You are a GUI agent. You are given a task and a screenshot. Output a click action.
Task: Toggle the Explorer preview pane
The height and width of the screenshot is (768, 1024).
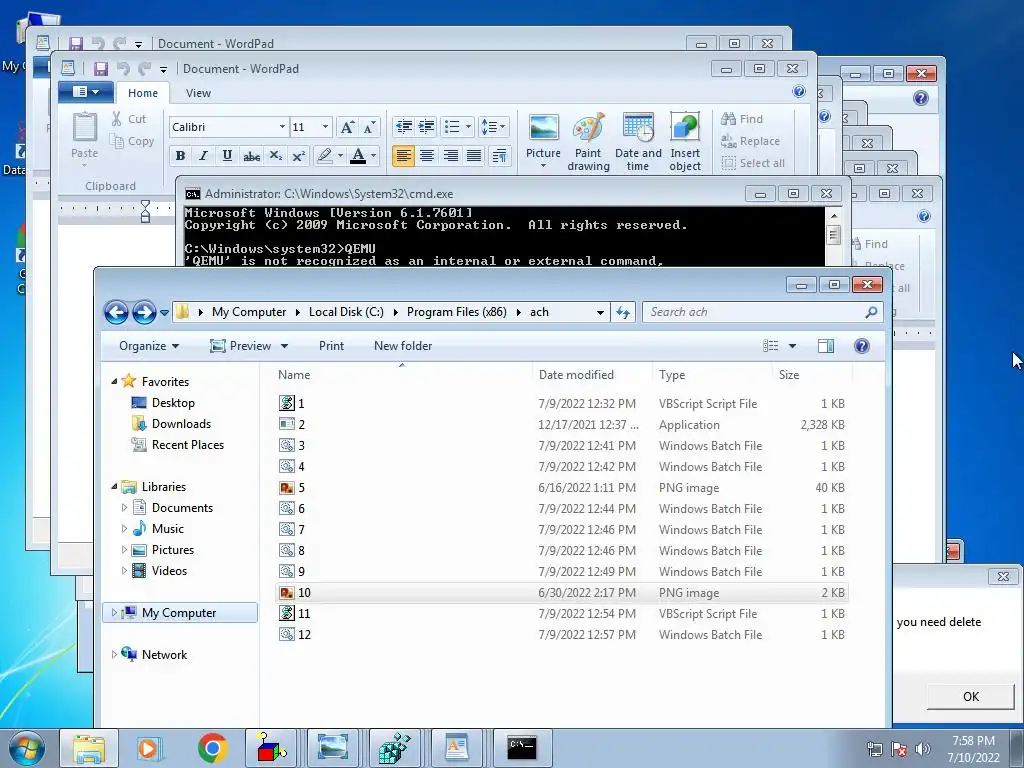tap(826, 346)
